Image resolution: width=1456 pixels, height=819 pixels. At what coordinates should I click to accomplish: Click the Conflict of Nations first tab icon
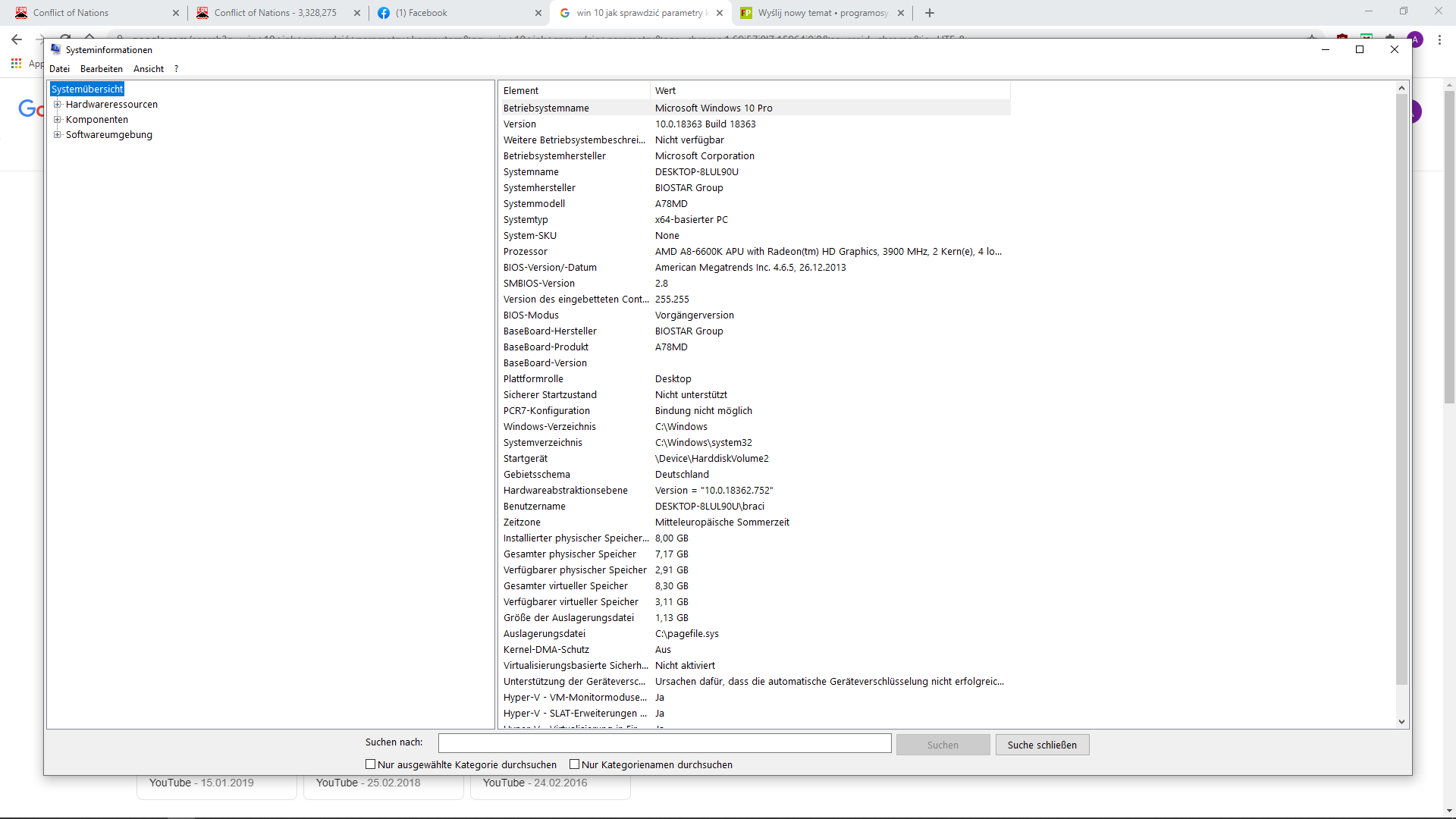tap(21, 13)
